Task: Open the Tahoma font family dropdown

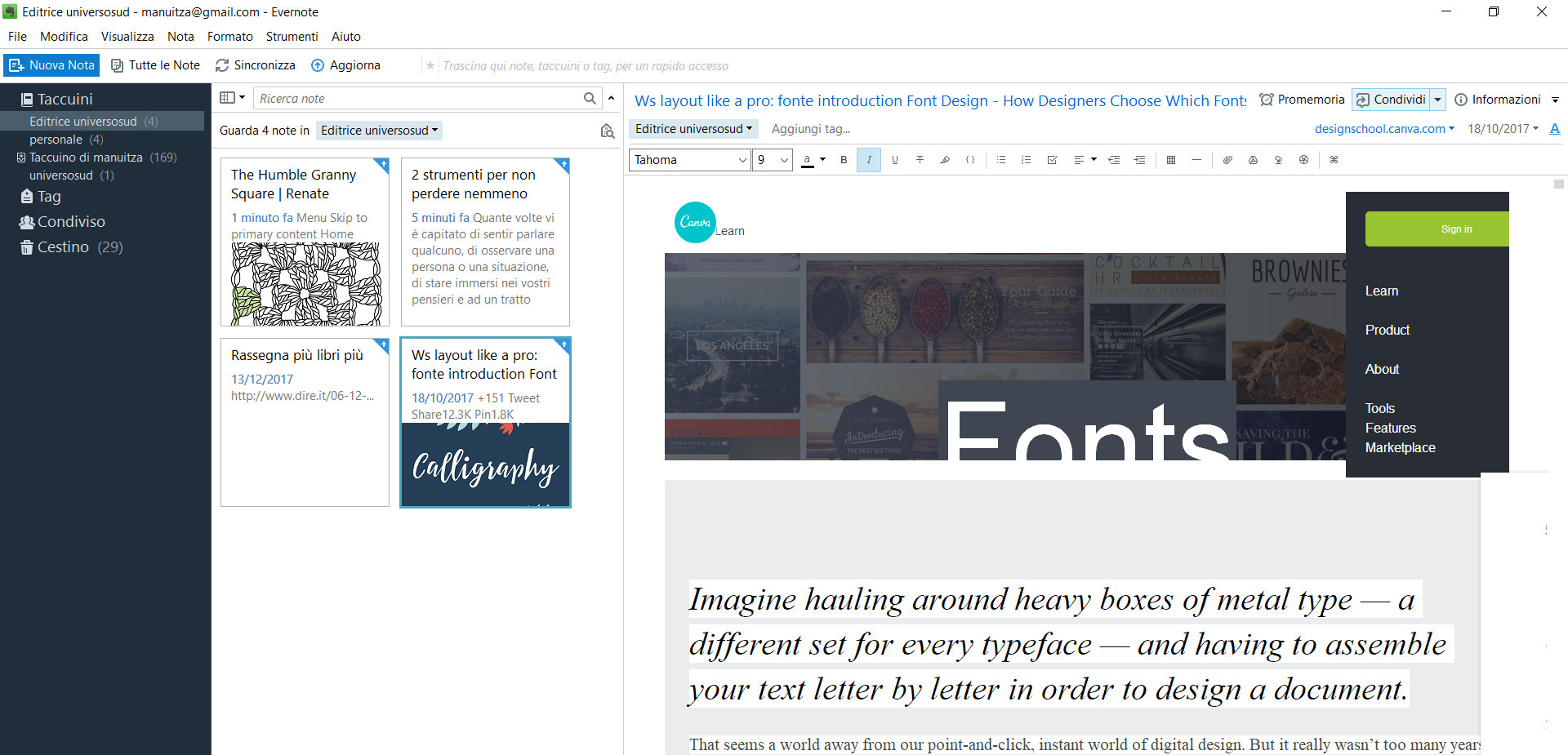Action: pos(690,160)
